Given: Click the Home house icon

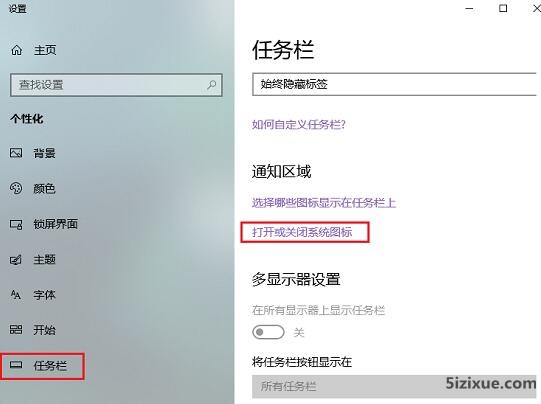Looking at the screenshot, I should 16,50.
